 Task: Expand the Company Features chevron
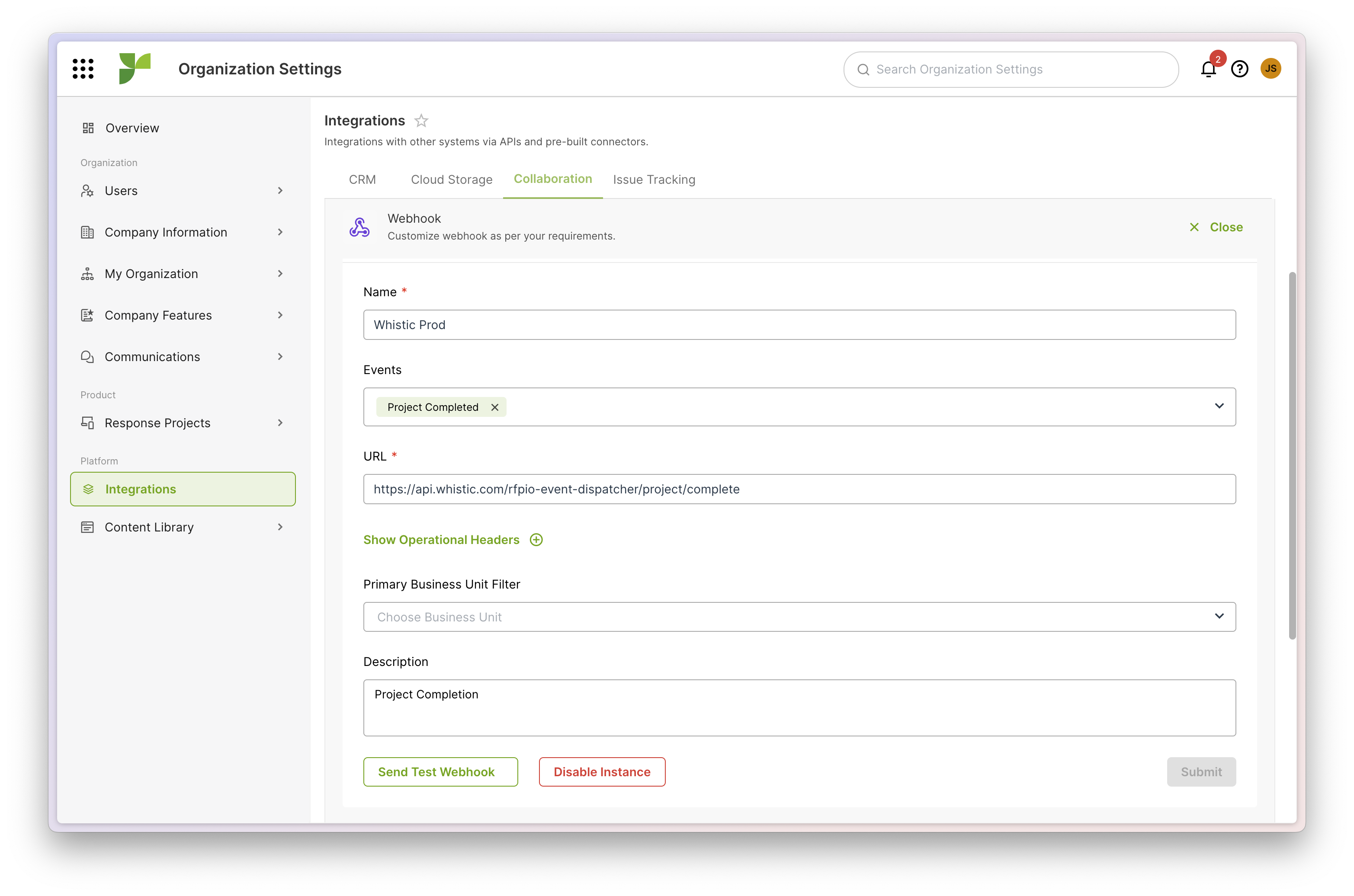(280, 315)
